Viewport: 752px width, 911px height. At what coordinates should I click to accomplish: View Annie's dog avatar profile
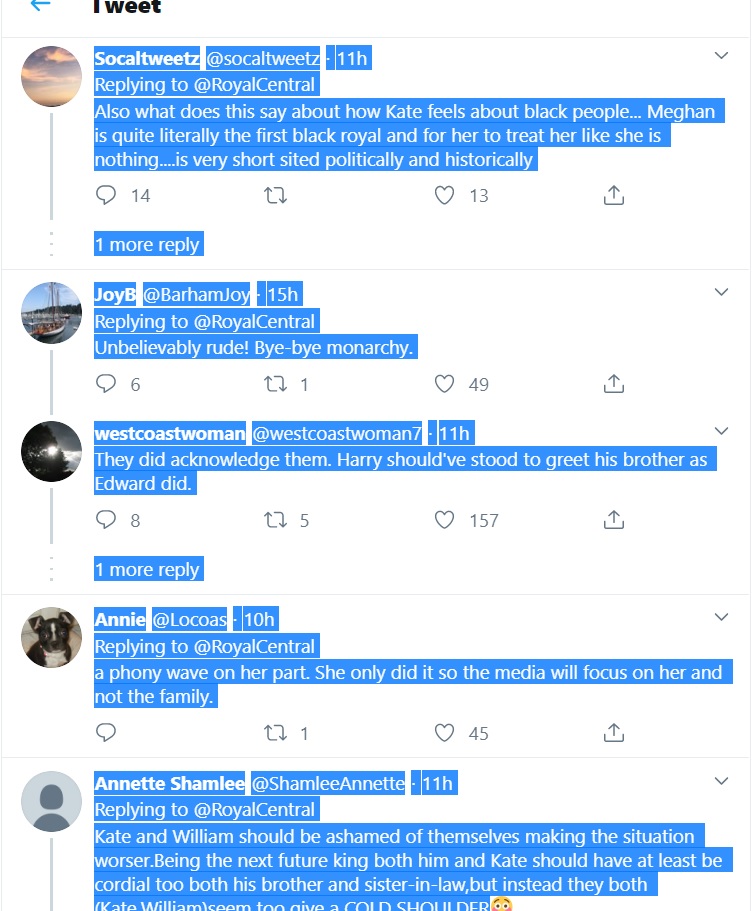click(51, 637)
